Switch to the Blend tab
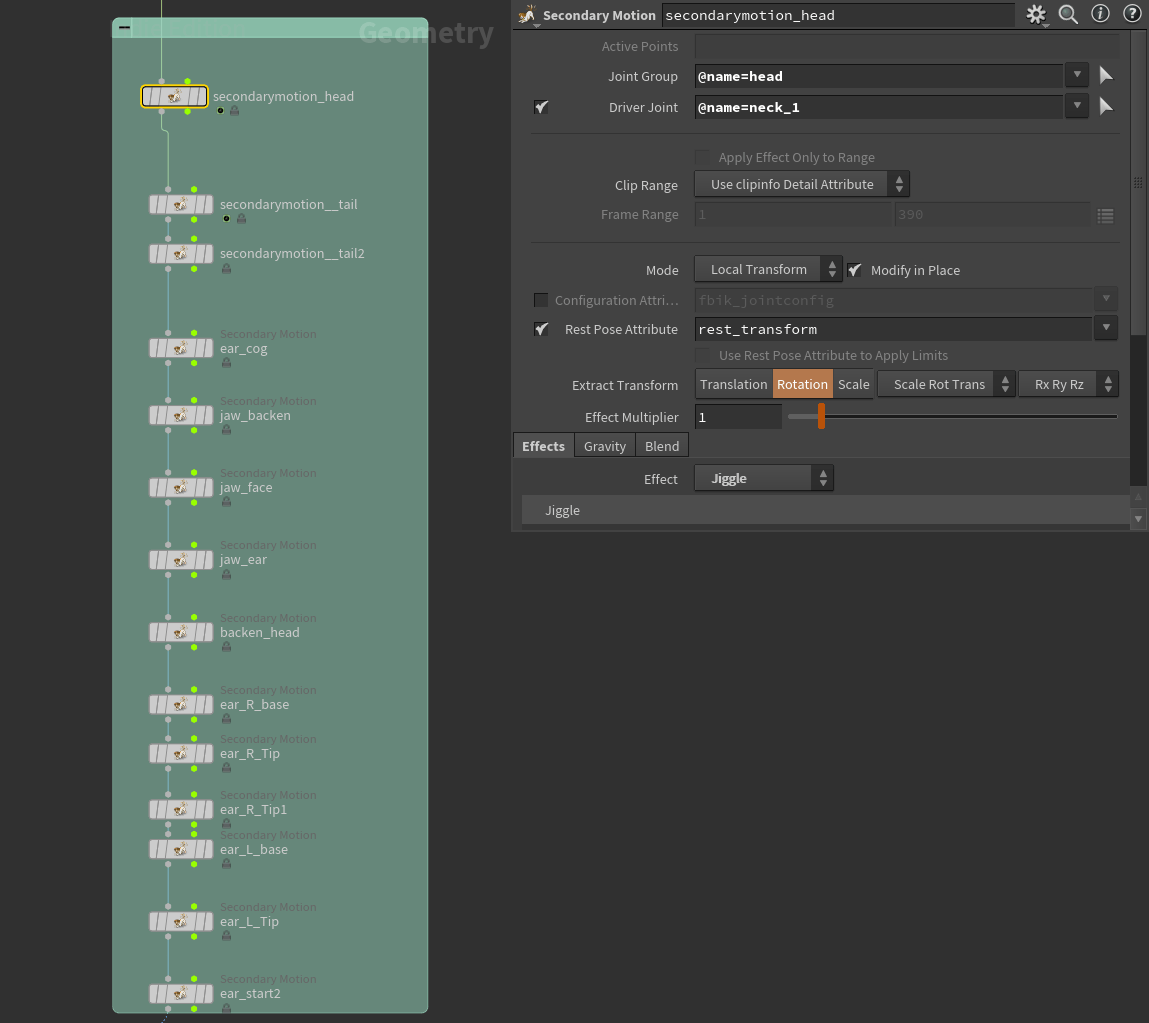1149x1023 pixels. pos(662,447)
